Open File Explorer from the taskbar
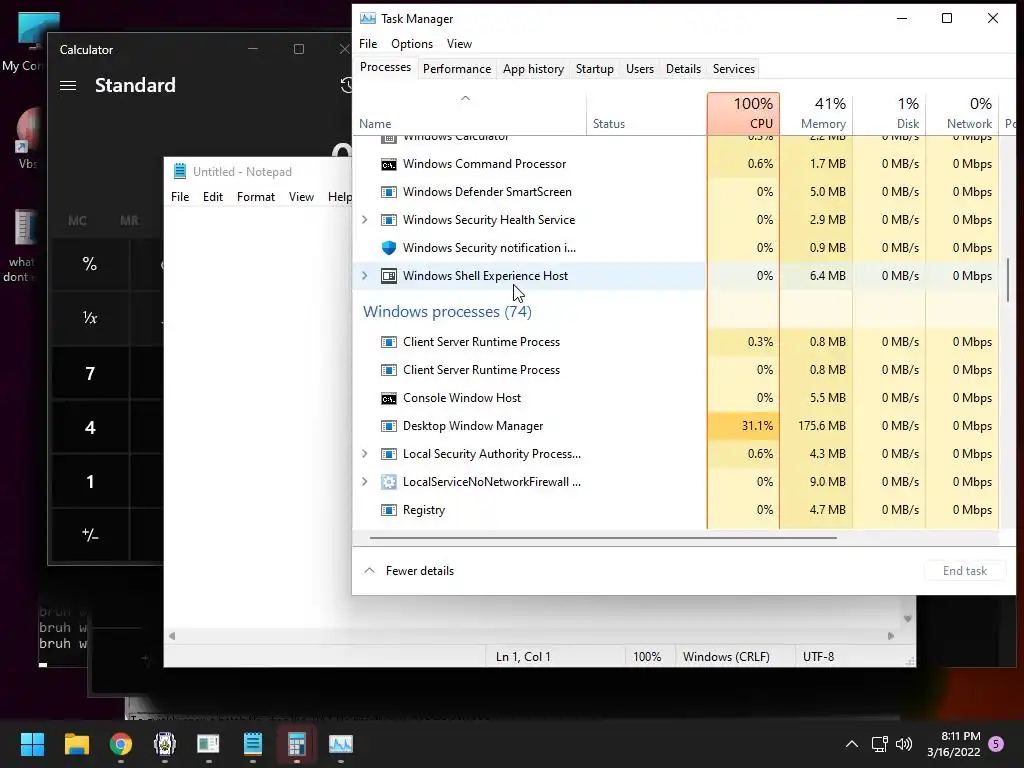1024x768 pixels. 76,744
